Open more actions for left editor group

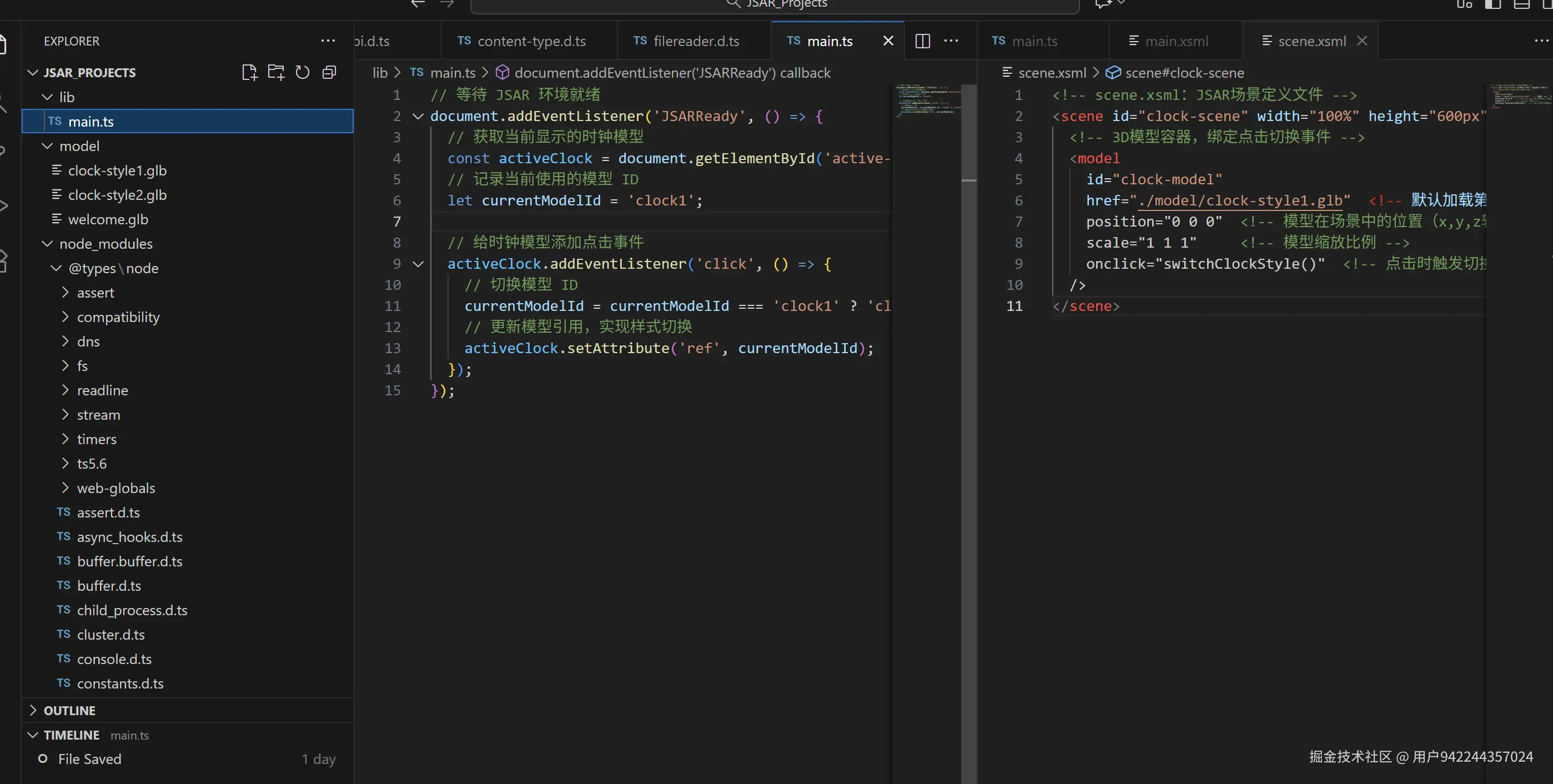[951, 41]
